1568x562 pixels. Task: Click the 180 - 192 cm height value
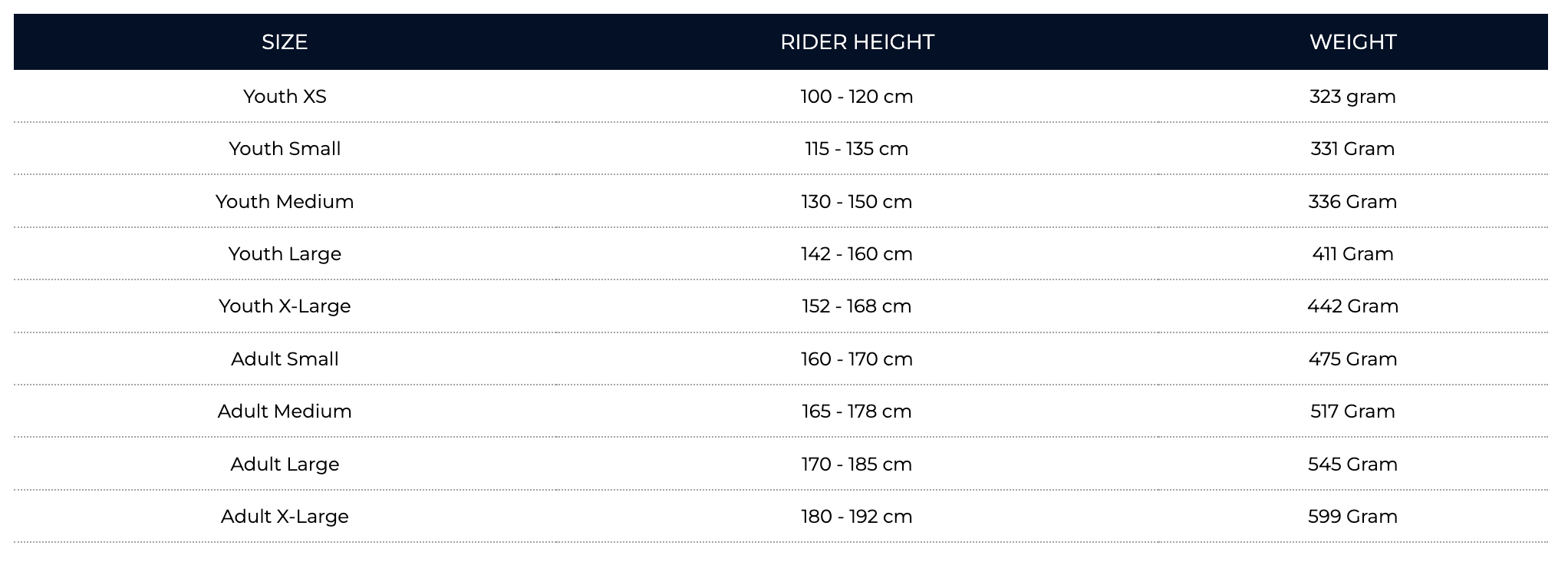pyautogui.click(x=857, y=516)
